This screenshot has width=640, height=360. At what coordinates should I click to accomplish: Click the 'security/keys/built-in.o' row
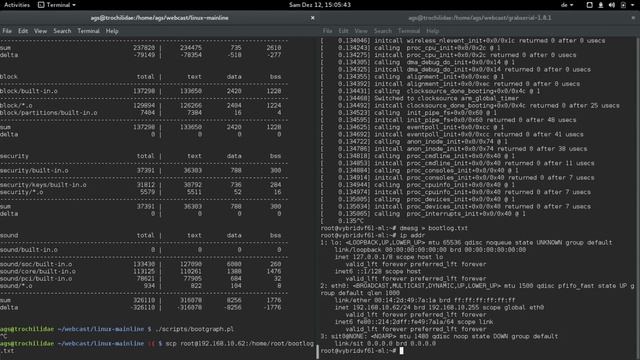coord(141,185)
